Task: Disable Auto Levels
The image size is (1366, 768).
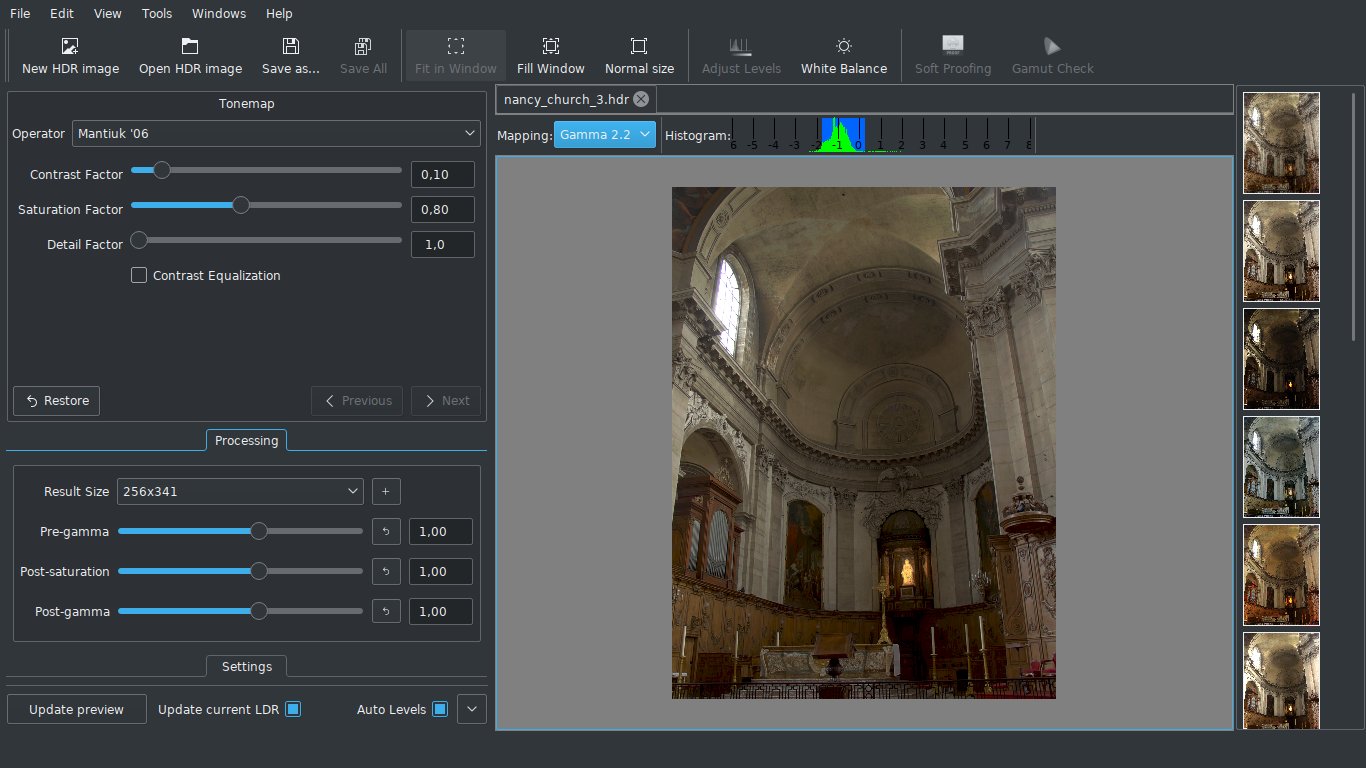Action: click(x=441, y=708)
